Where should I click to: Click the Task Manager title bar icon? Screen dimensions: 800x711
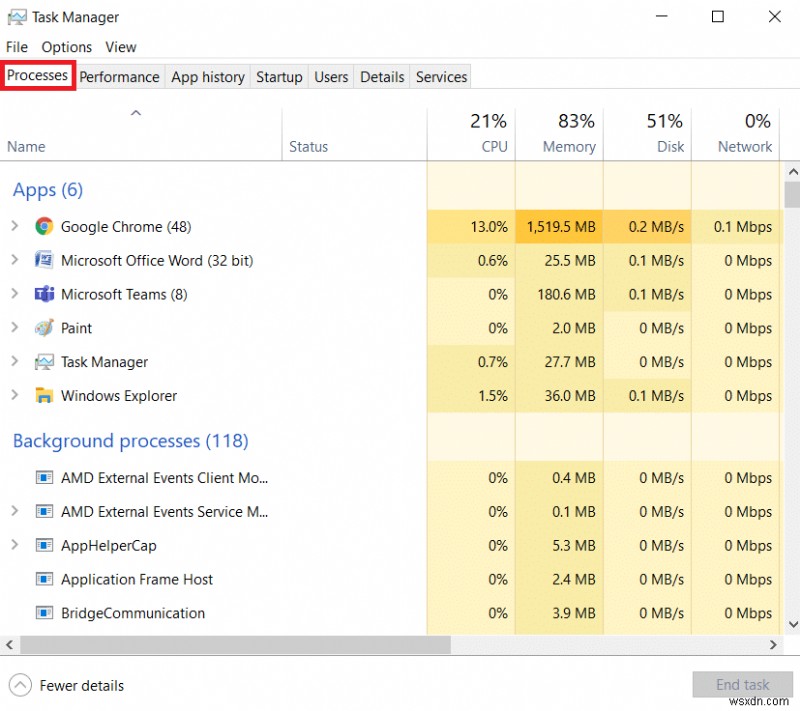[16, 17]
